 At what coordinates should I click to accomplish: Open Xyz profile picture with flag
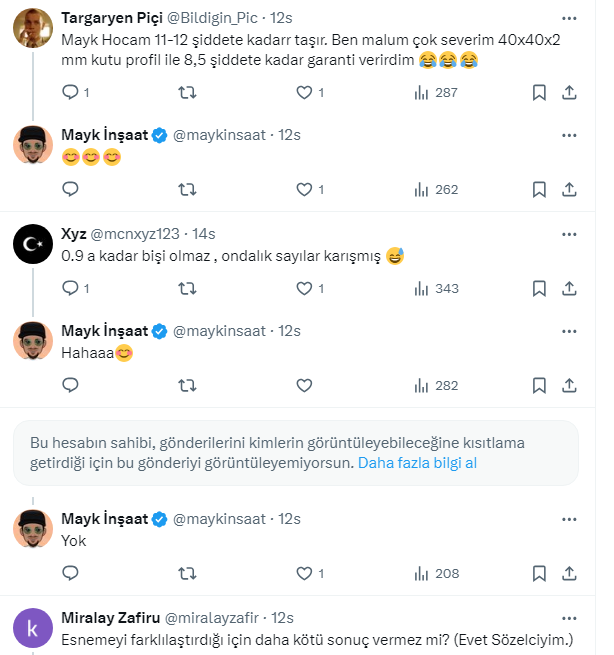coord(33,244)
